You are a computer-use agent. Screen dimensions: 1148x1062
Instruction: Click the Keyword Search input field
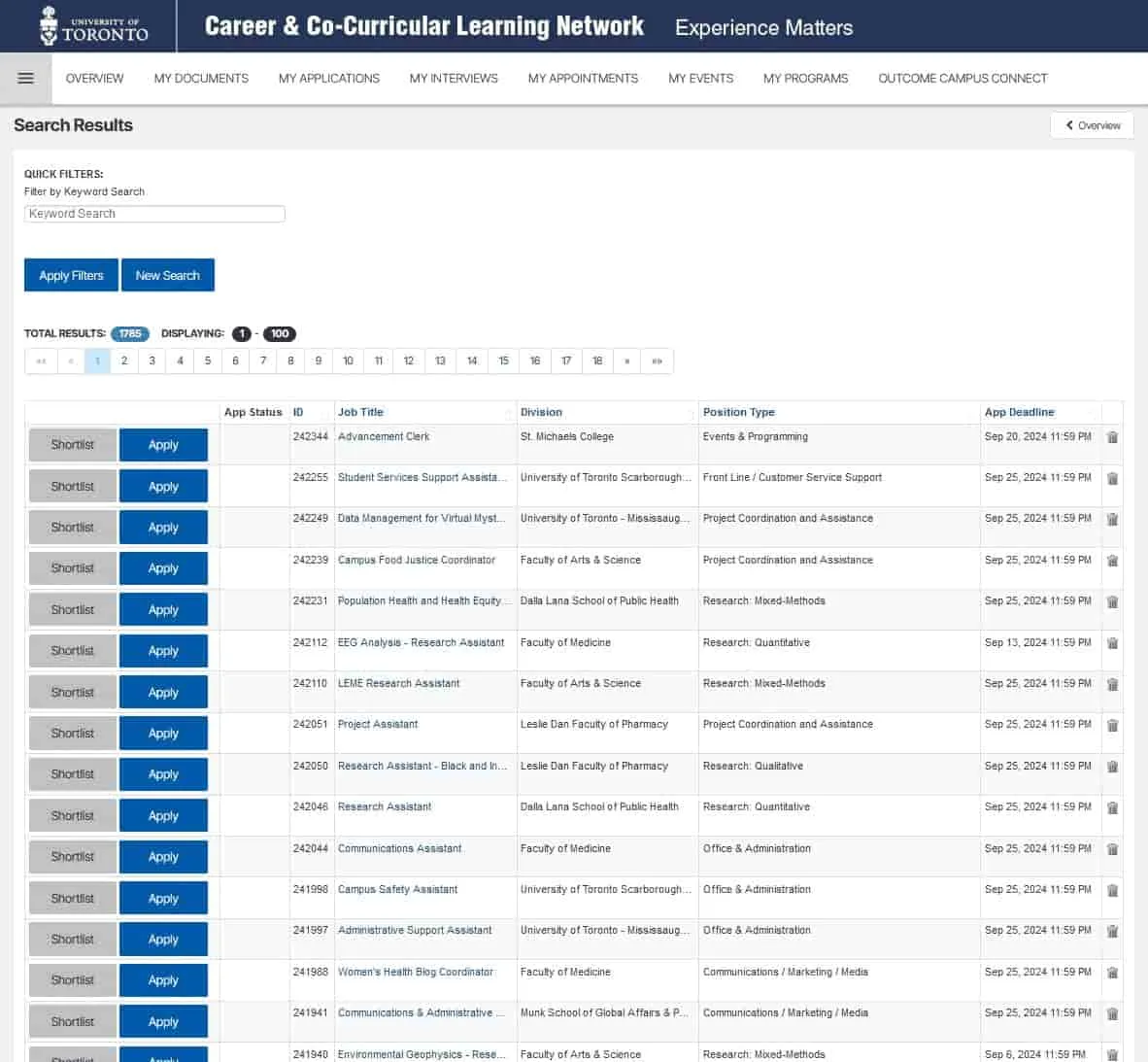154,214
